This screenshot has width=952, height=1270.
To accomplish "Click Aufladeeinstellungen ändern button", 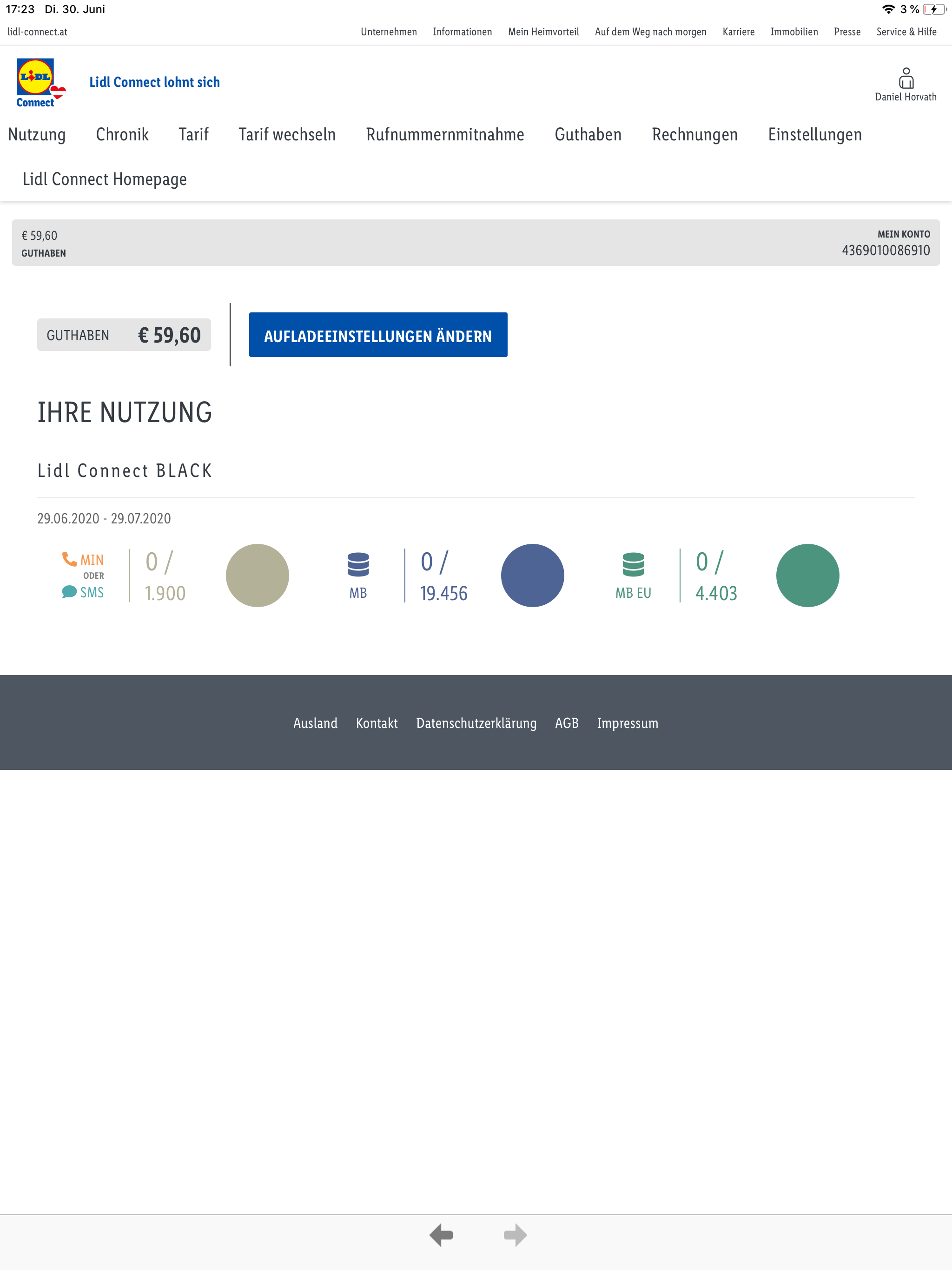I will [378, 335].
